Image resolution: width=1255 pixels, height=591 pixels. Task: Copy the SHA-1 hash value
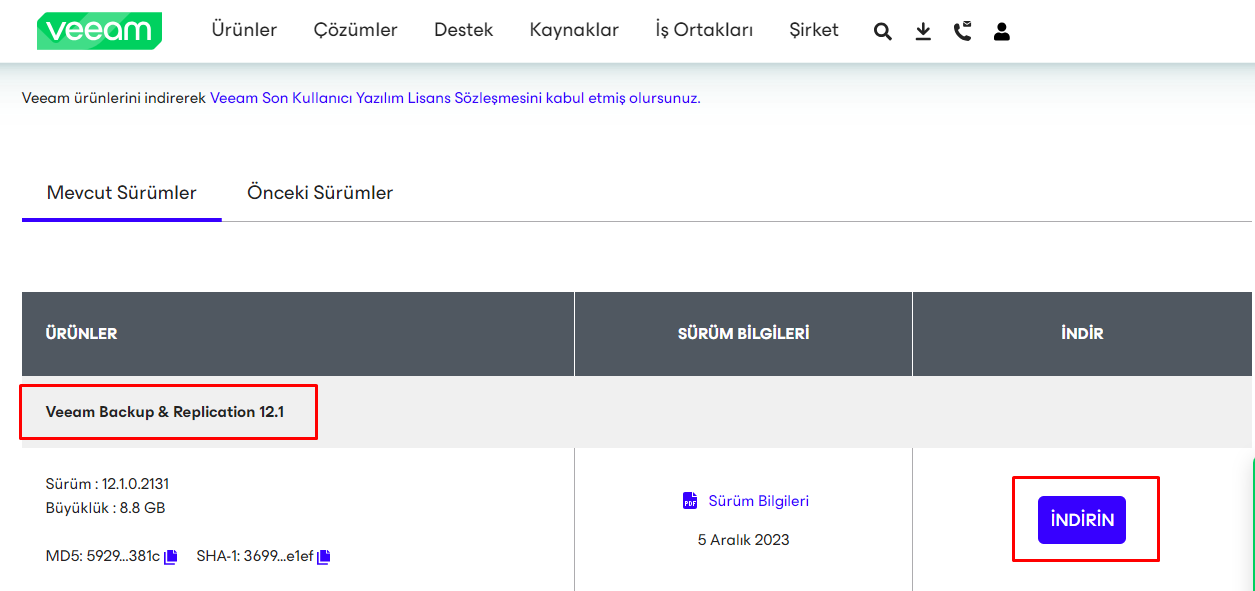pyautogui.click(x=323, y=557)
